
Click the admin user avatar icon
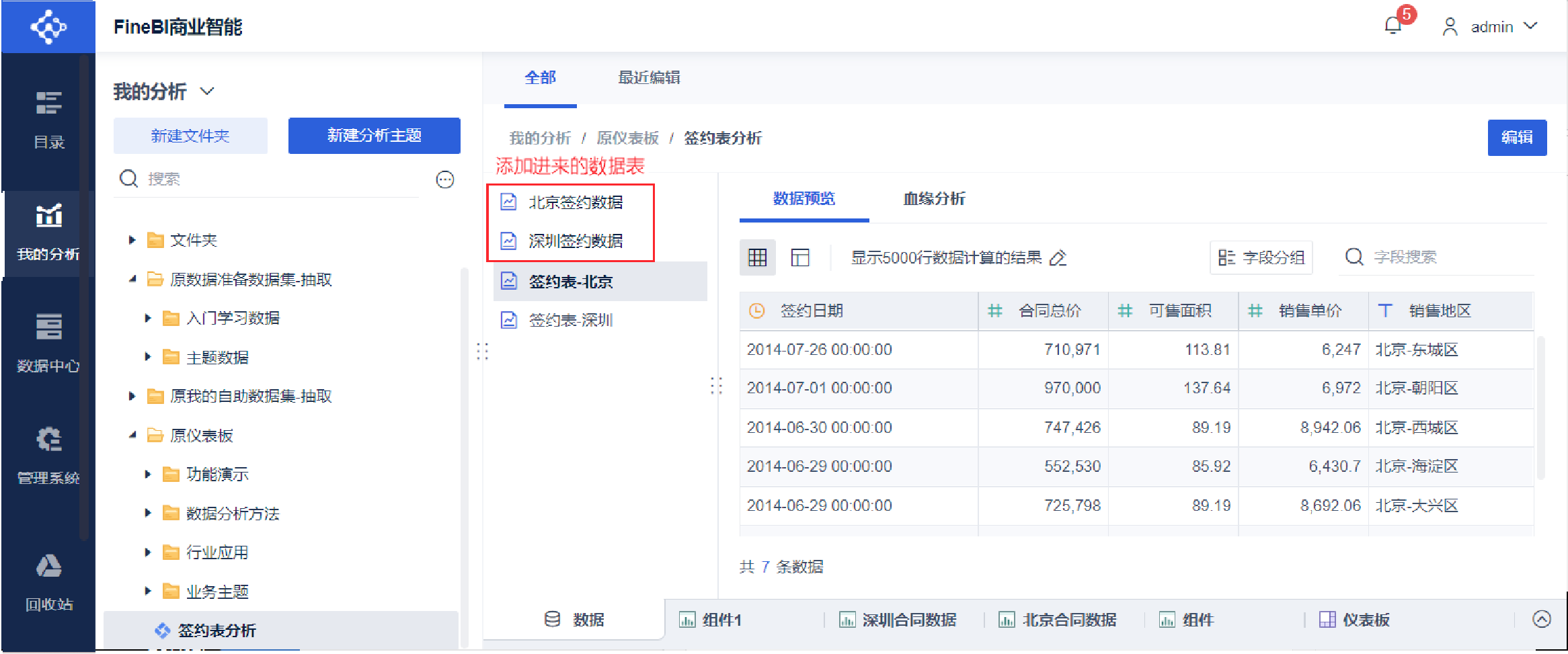pyautogui.click(x=1450, y=27)
